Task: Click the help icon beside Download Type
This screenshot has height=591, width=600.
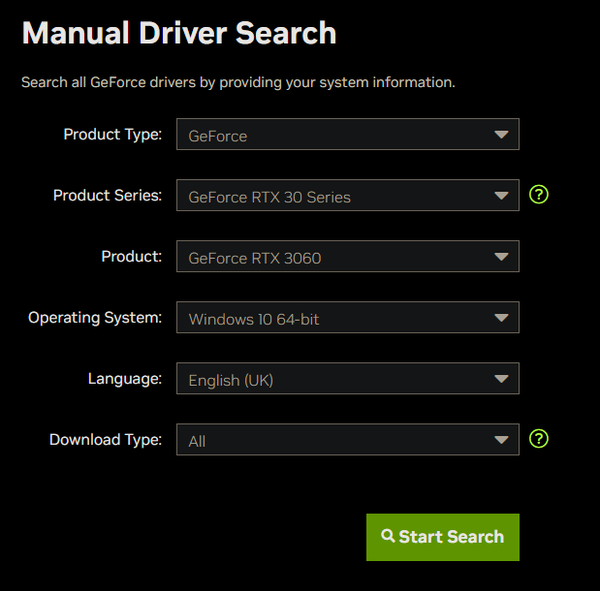Action: [x=539, y=438]
